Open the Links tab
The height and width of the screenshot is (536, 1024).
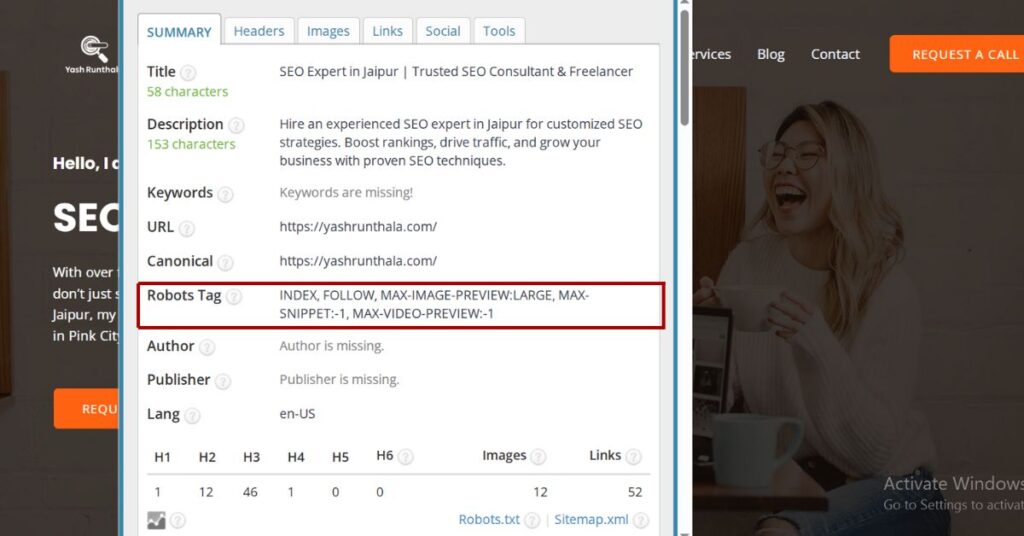tap(387, 31)
